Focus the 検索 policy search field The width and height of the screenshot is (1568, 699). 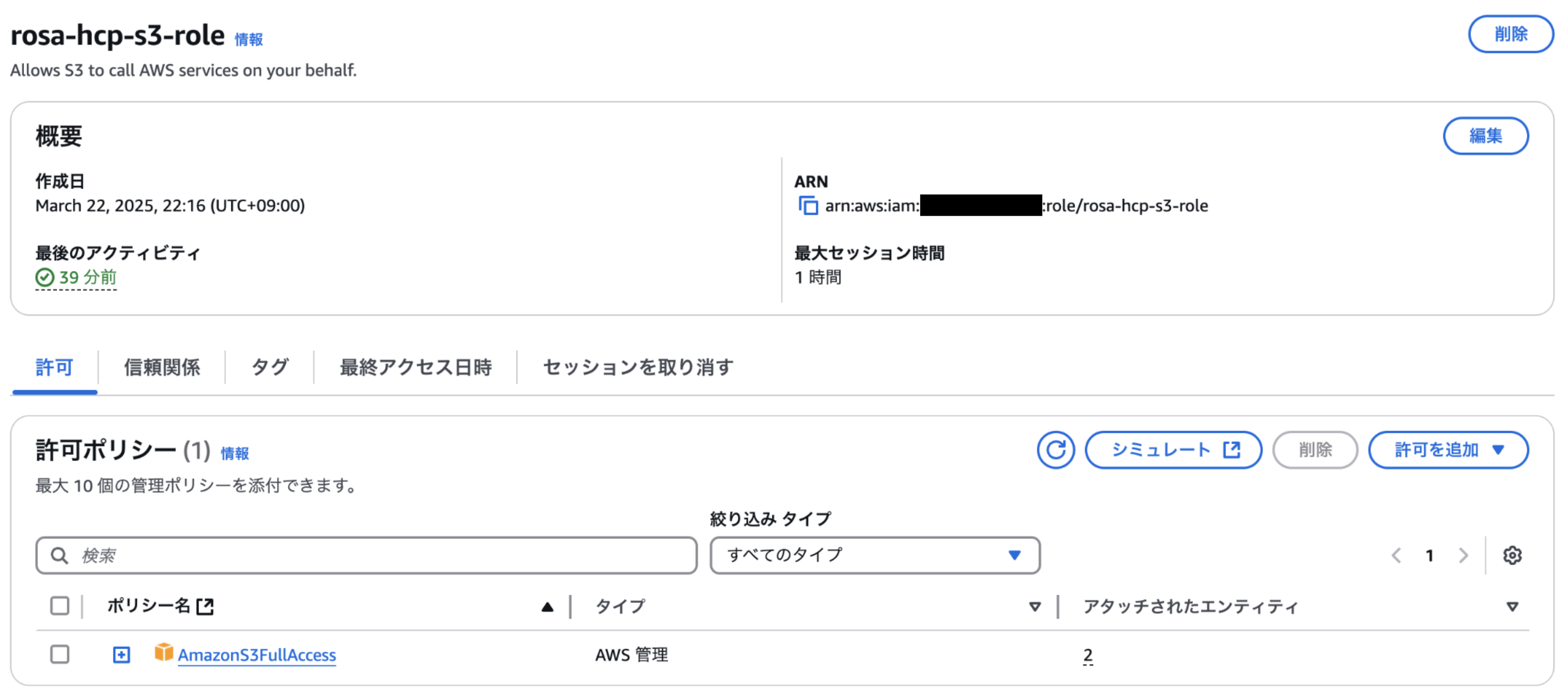tap(366, 555)
